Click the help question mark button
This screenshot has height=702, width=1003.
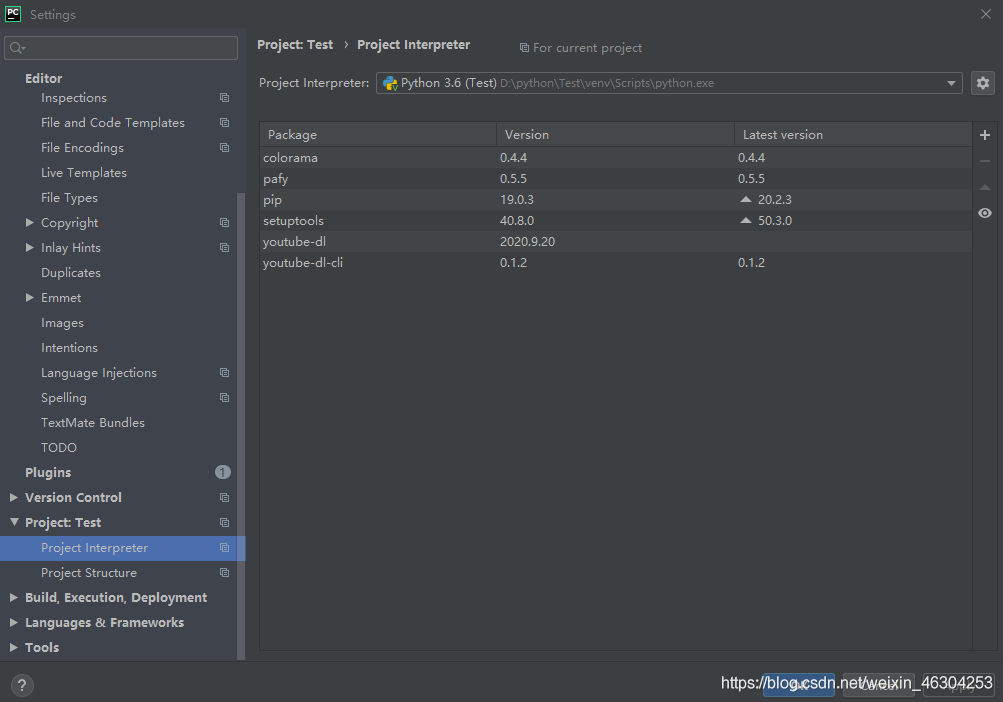coord(21,685)
